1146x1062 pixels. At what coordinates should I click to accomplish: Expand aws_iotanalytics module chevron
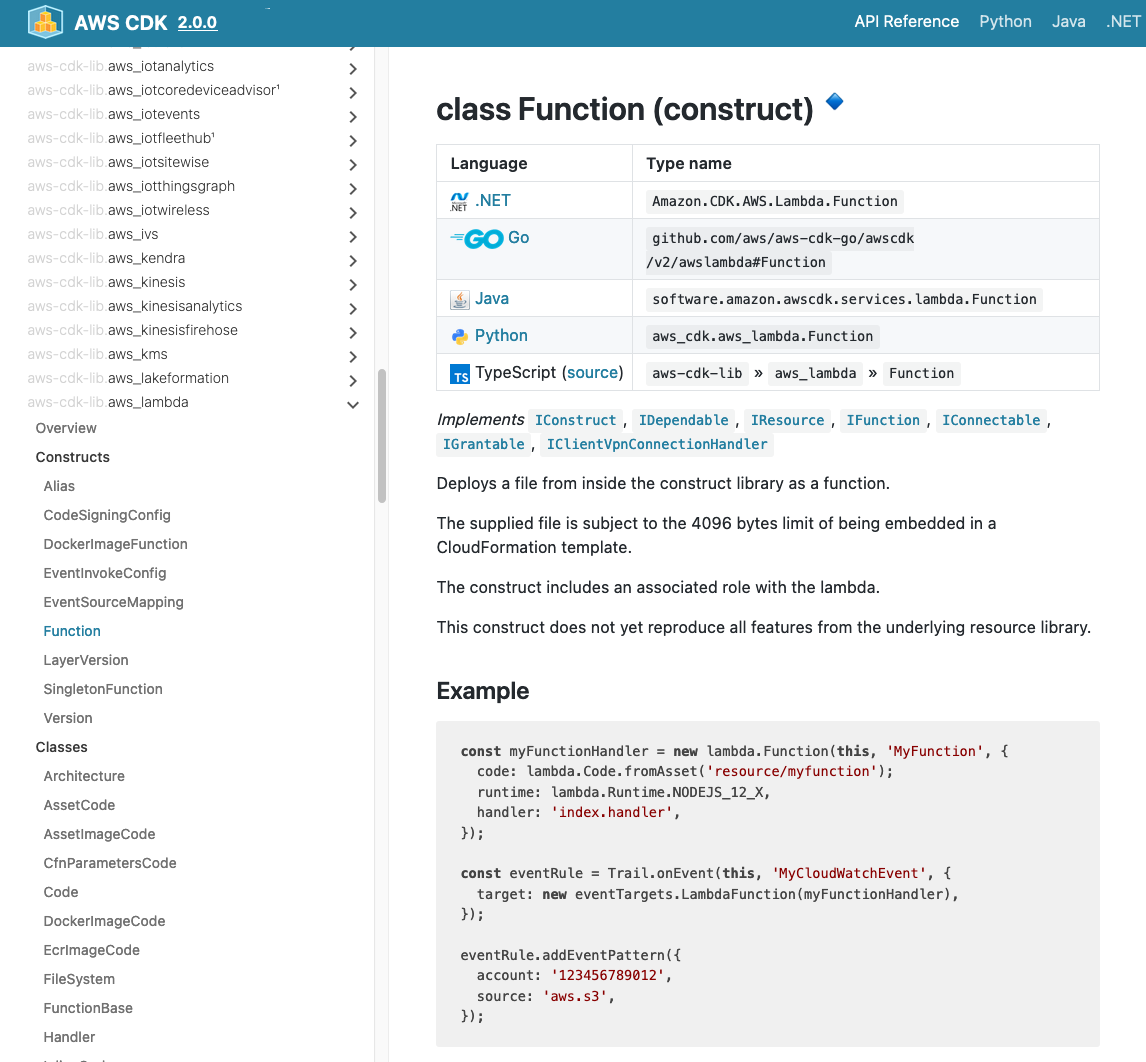353,69
